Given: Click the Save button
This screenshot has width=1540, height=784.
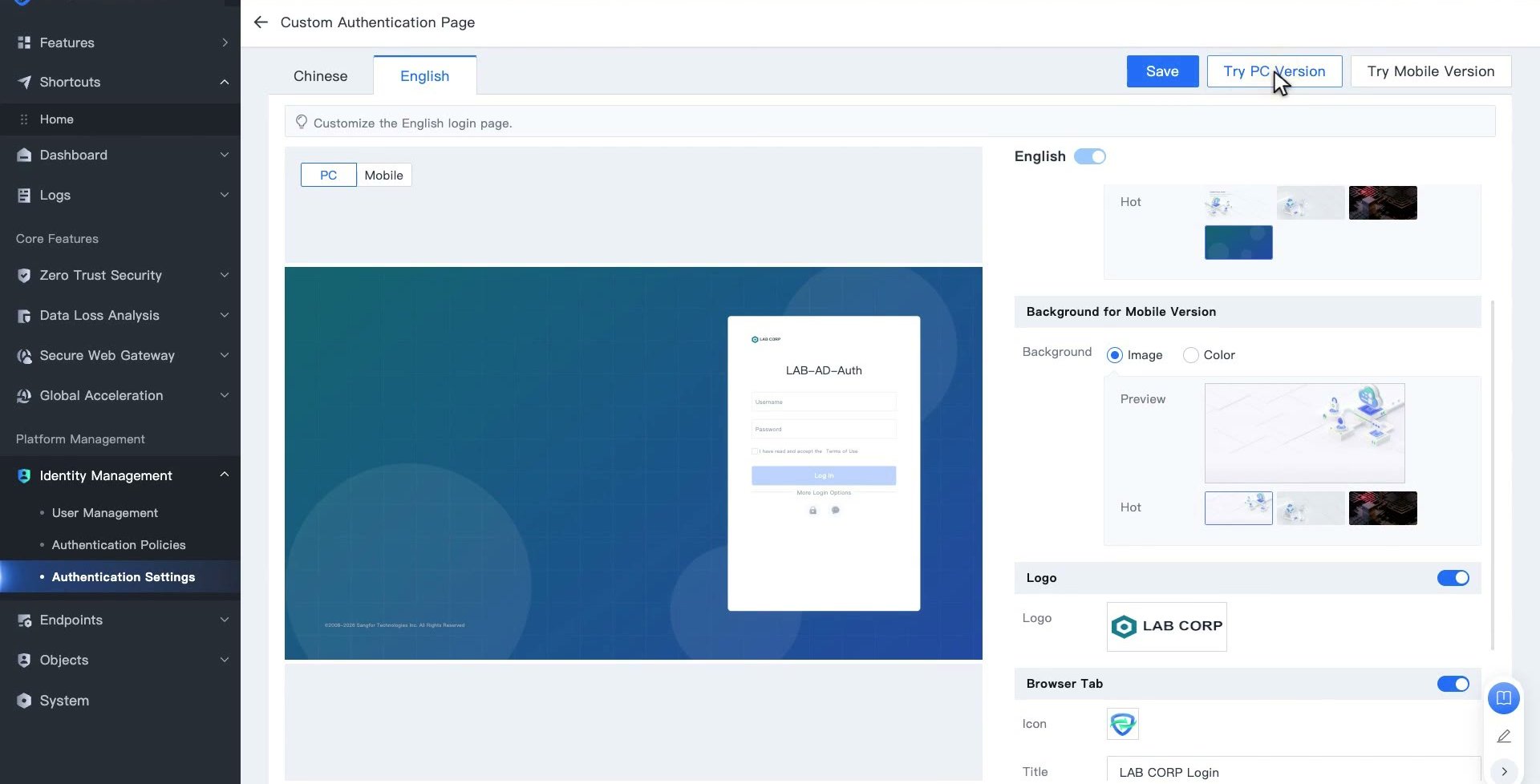Looking at the screenshot, I should [1162, 71].
